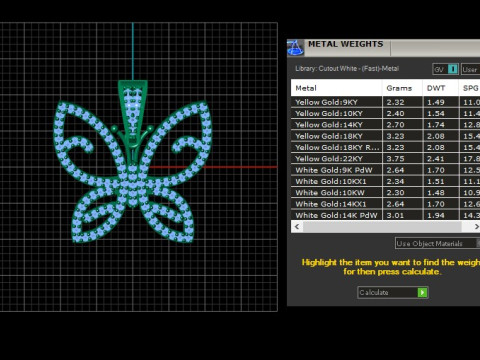Select the White Gold:14KX1 row
Viewport: 480px width, 360px height.
click(385, 204)
